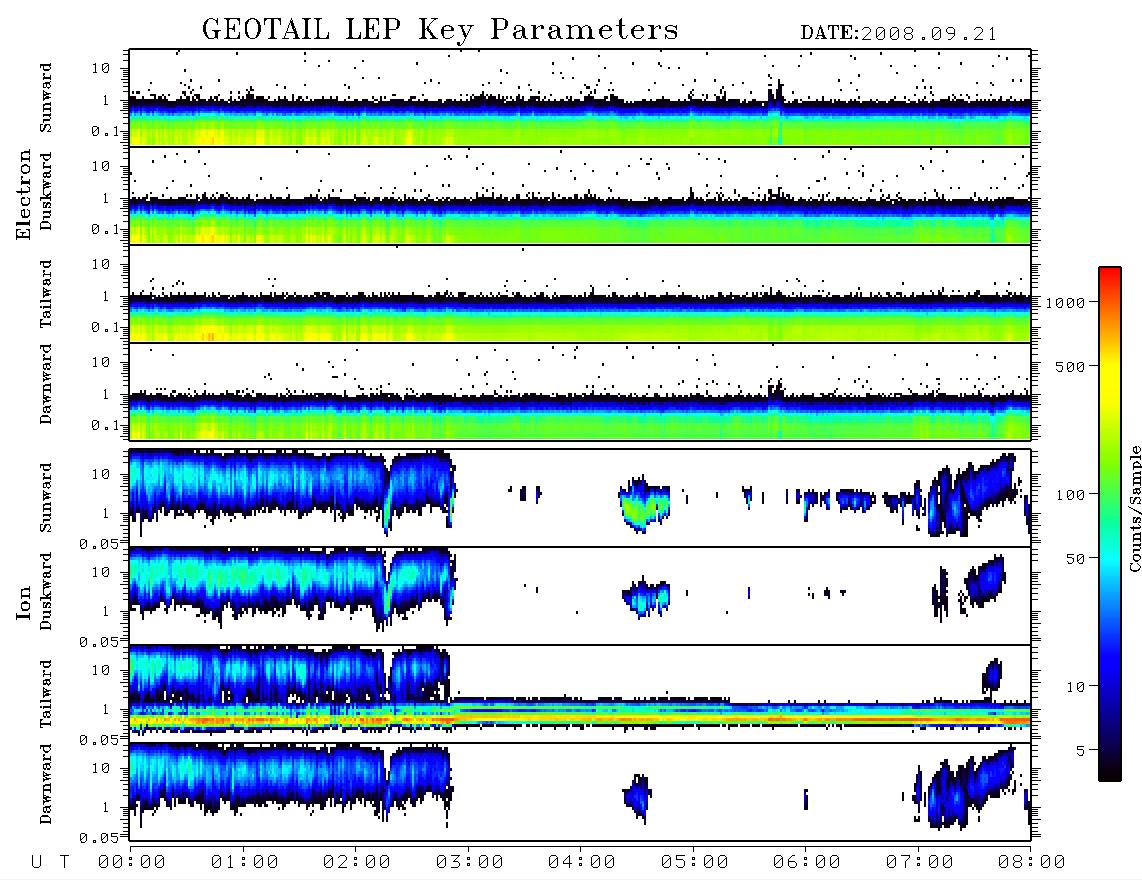Image resolution: width=1142 pixels, height=880 pixels.
Task: Select the Electron "Sunward" axis label
Action: [x=46, y=98]
